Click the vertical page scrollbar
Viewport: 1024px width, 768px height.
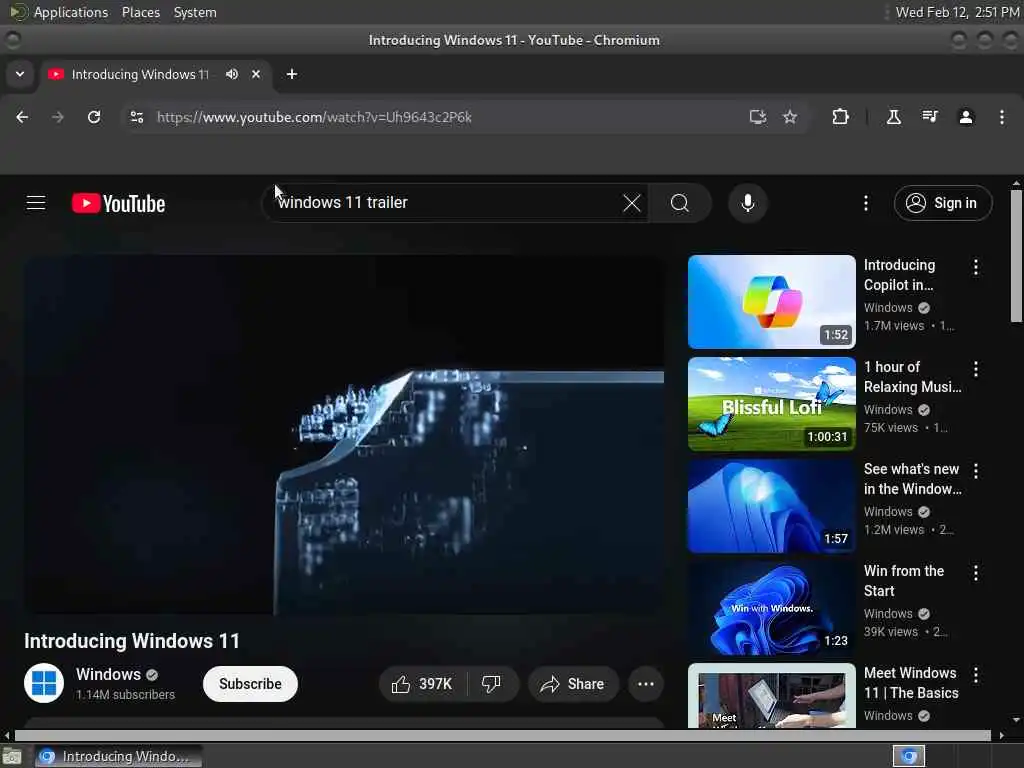click(x=1016, y=256)
